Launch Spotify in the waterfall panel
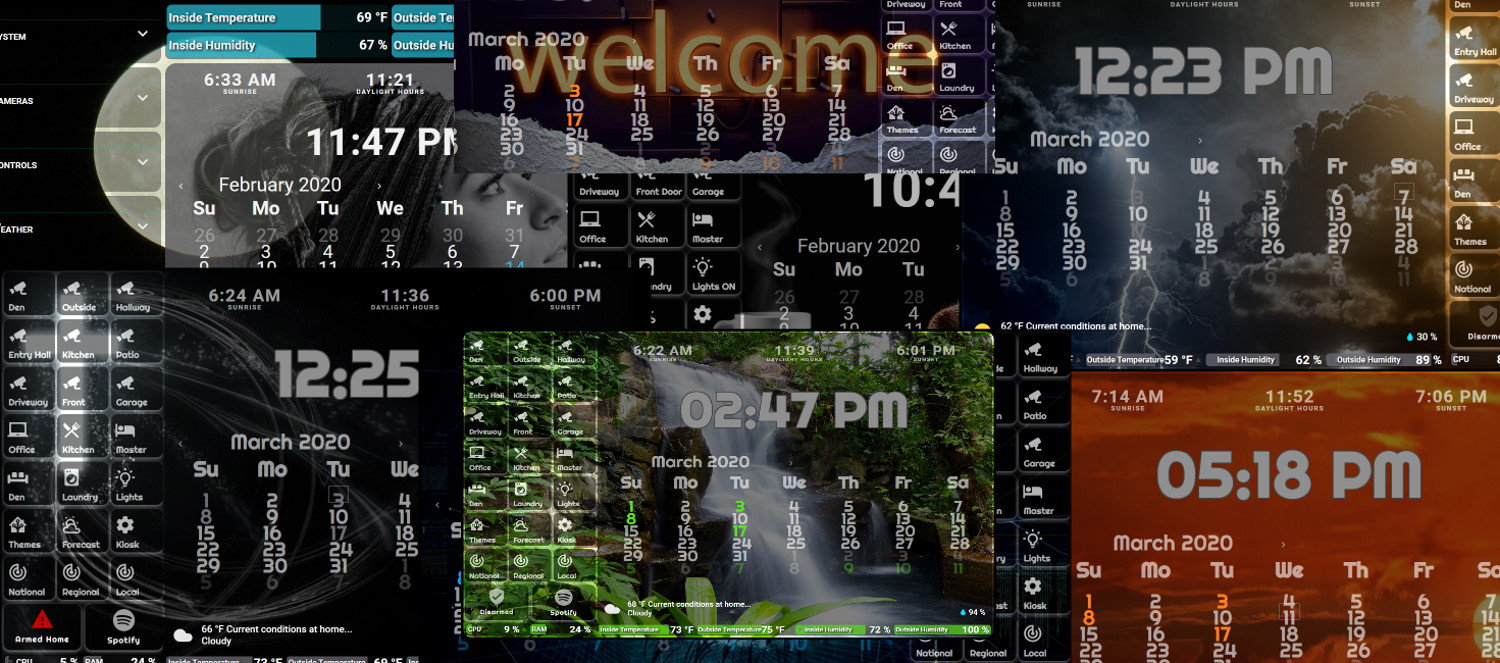 coord(563,601)
